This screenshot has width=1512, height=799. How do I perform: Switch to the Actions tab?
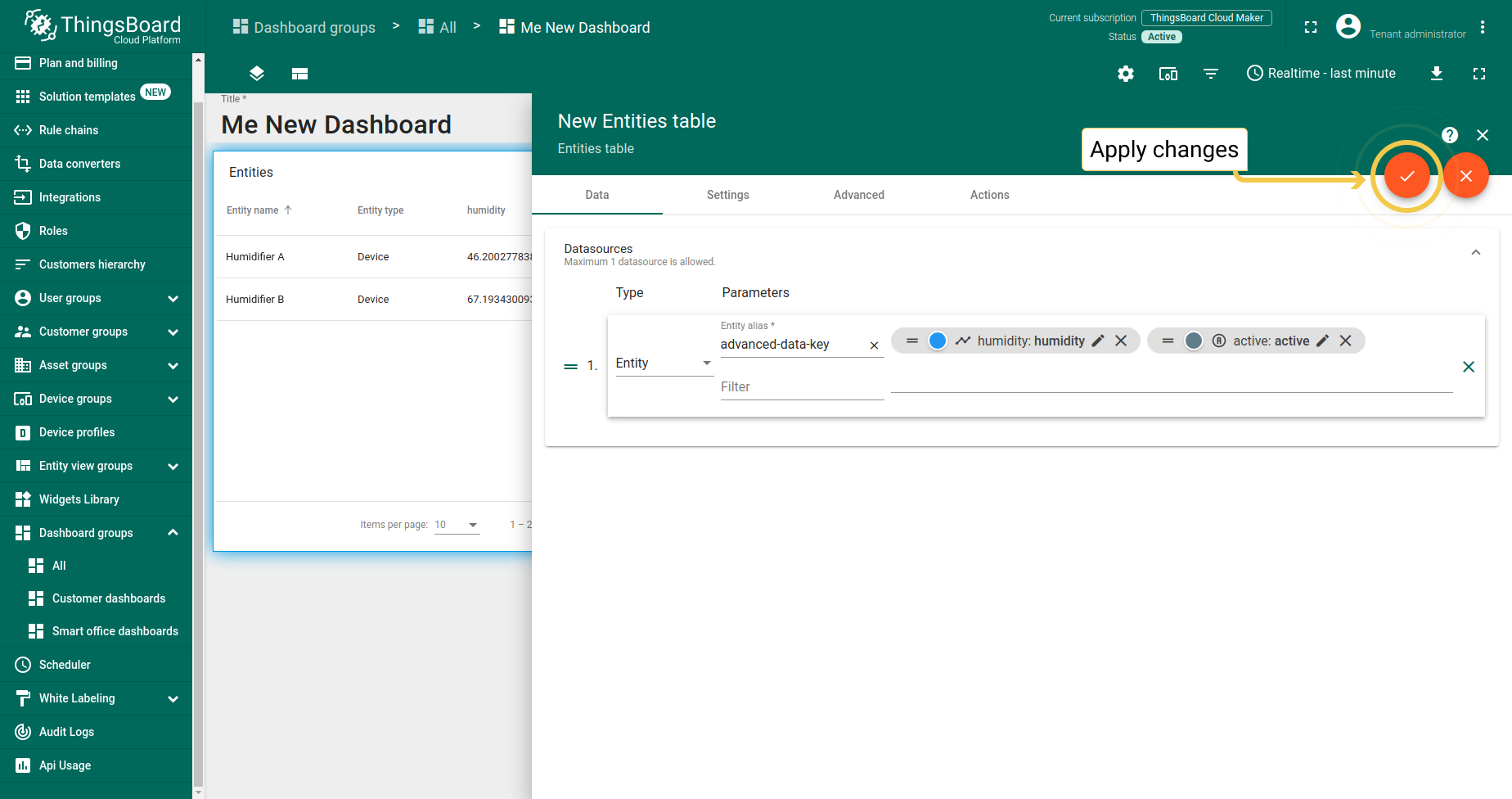coord(990,195)
